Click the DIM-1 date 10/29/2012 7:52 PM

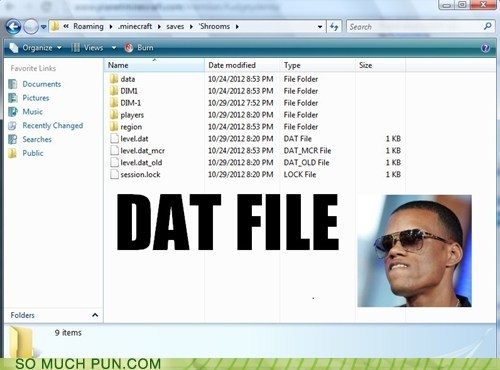pos(241,103)
